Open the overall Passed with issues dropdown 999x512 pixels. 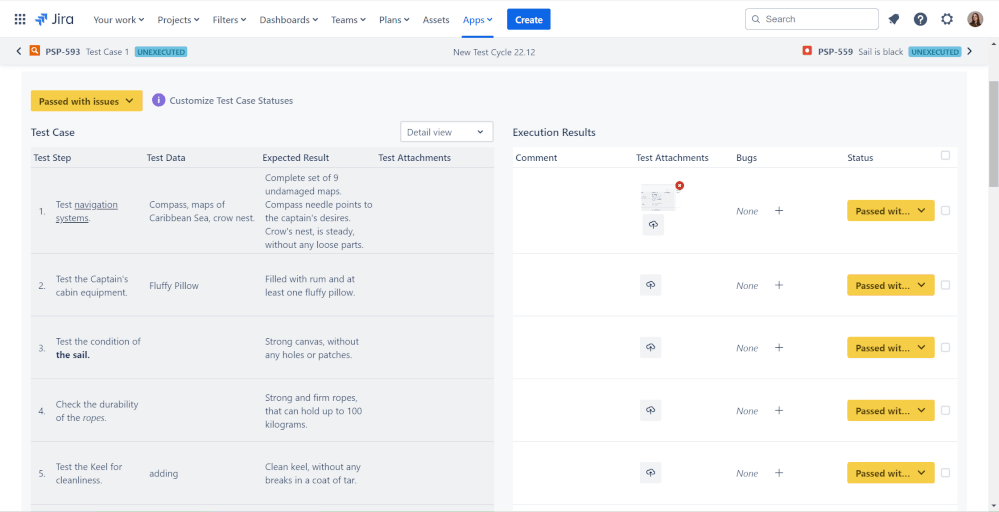(87, 101)
